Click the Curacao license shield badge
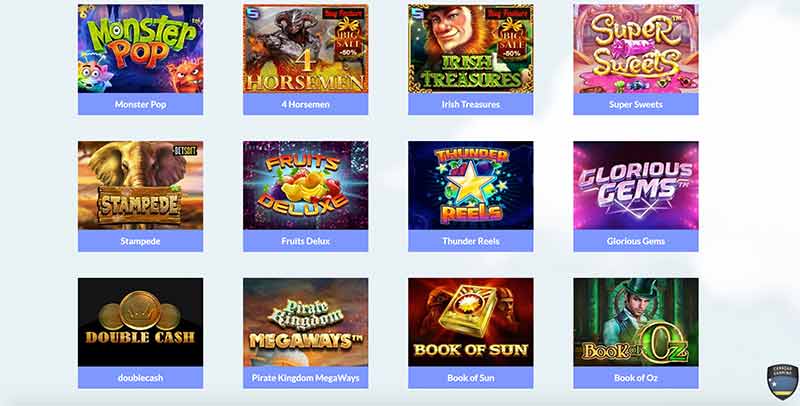 pyautogui.click(x=783, y=382)
